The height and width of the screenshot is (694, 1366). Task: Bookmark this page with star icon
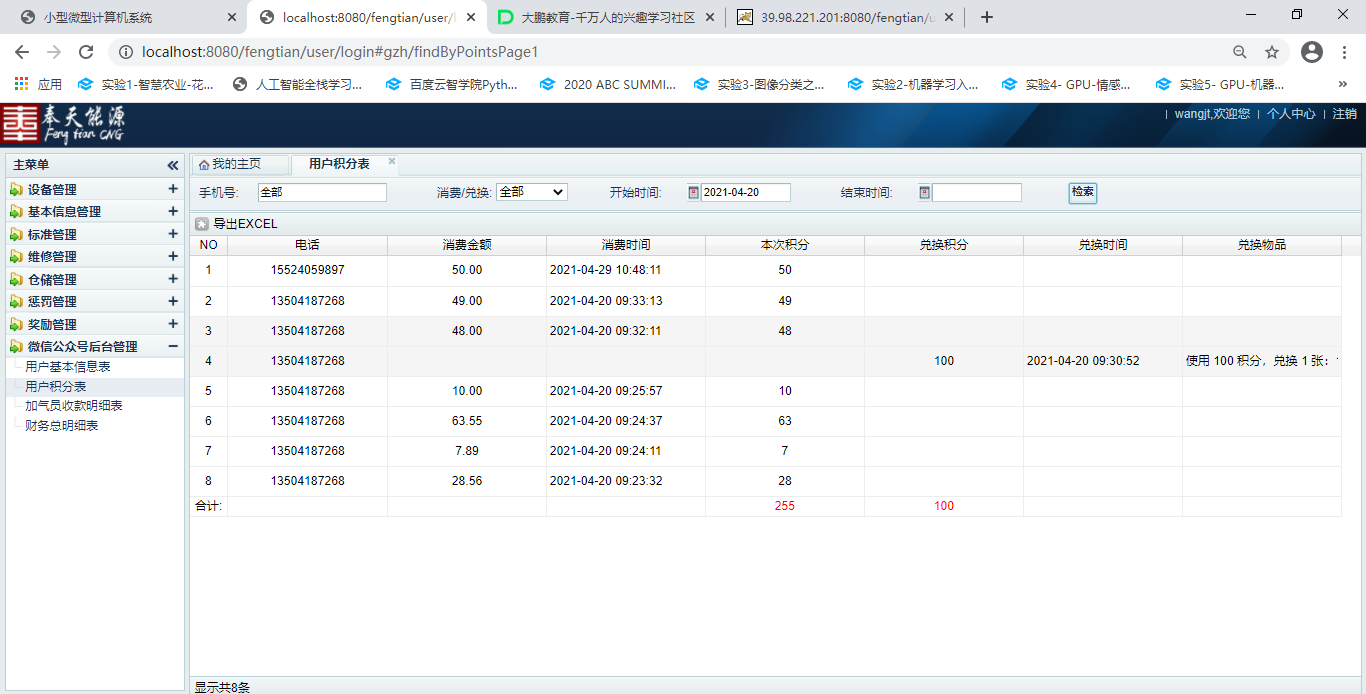tap(1272, 52)
